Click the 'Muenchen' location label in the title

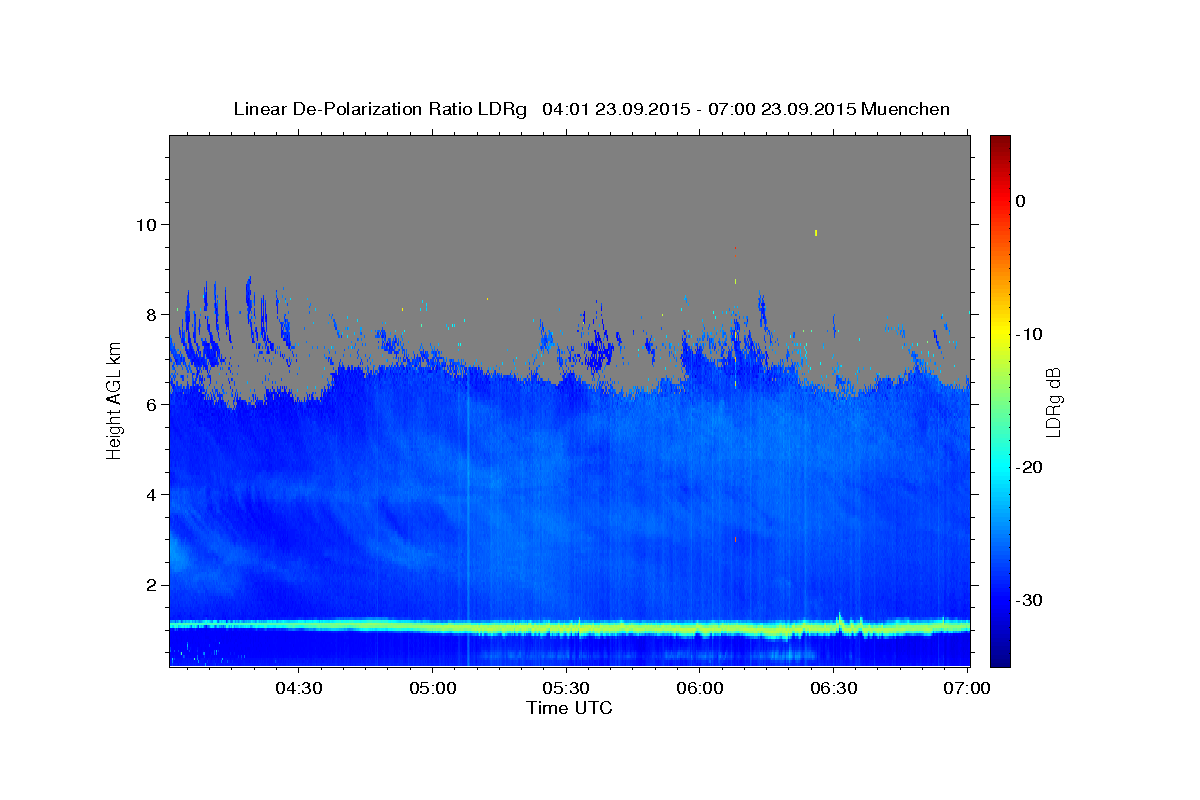tap(905, 109)
